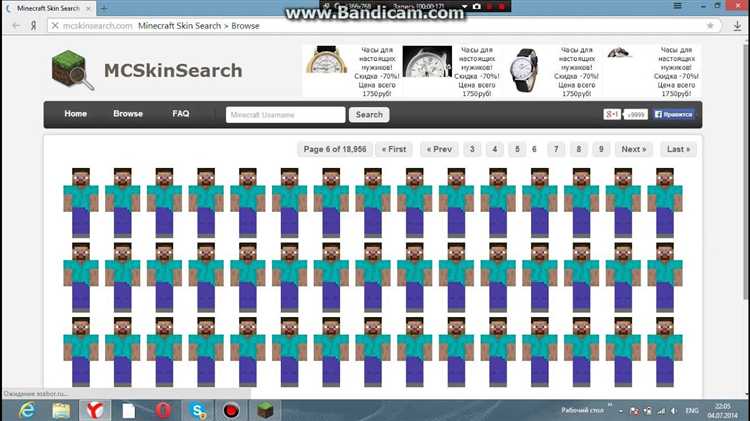Expand the Bandicam recording bar dropdown arrow

coord(464,6)
